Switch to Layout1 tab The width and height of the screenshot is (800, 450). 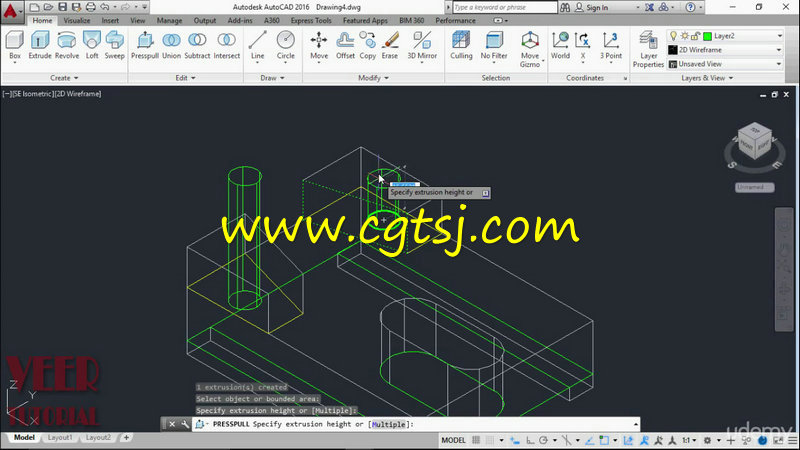pyautogui.click(x=60, y=437)
